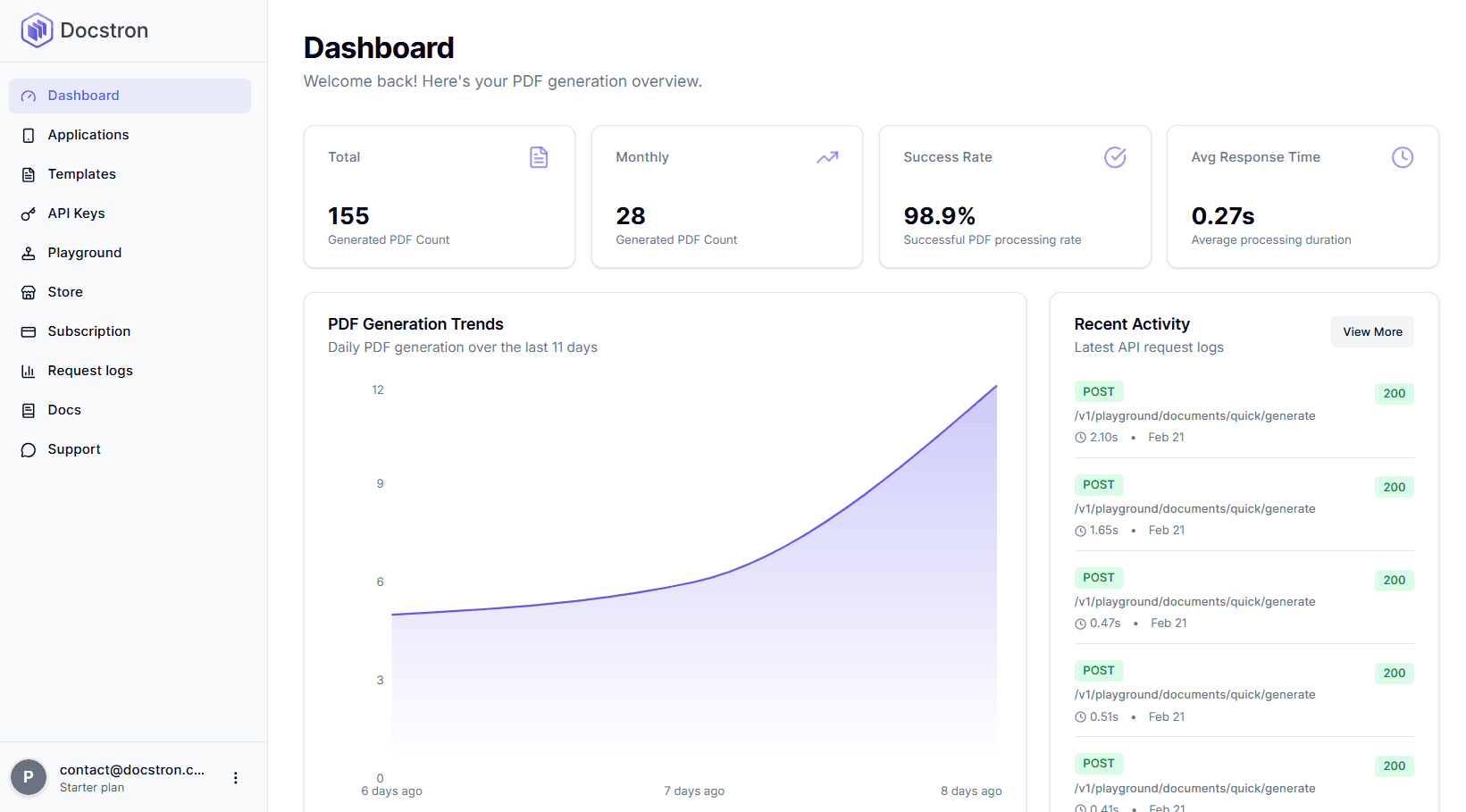
Task: Open account options three-dot menu
Action: pyautogui.click(x=236, y=778)
